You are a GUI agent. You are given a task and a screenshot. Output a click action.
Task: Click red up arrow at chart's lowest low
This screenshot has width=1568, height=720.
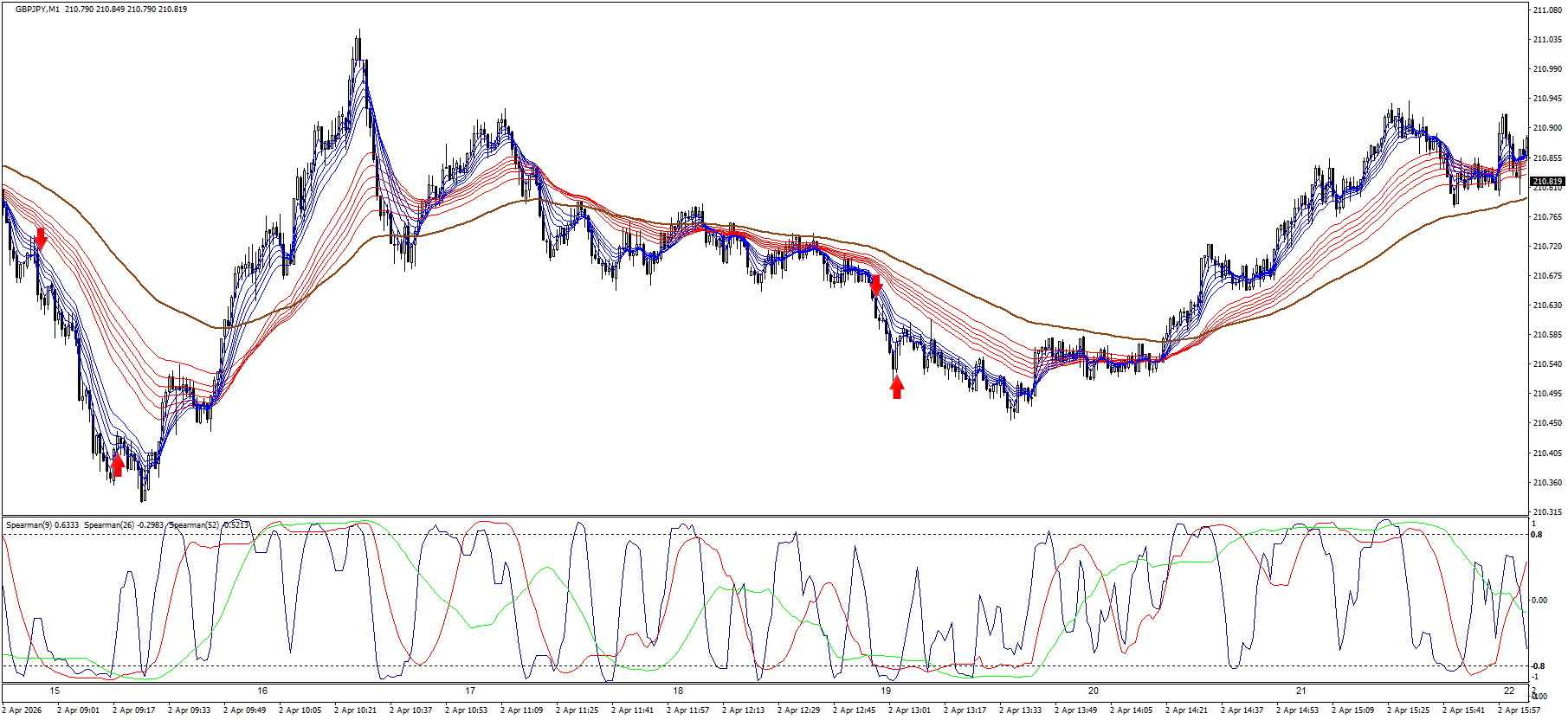[118, 466]
